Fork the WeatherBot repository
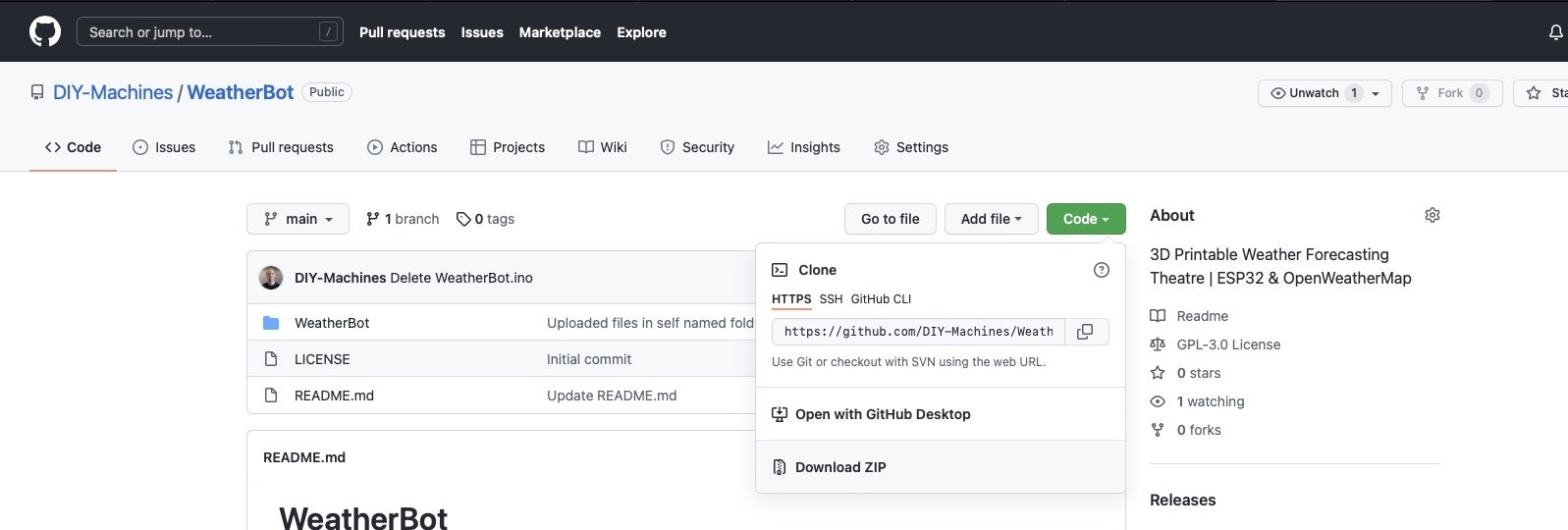1568x530 pixels. click(x=1451, y=93)
